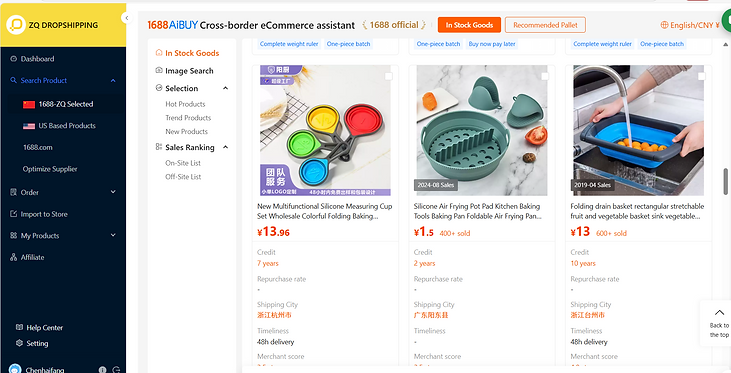Expand the Order menu chevron

point(113,192)
